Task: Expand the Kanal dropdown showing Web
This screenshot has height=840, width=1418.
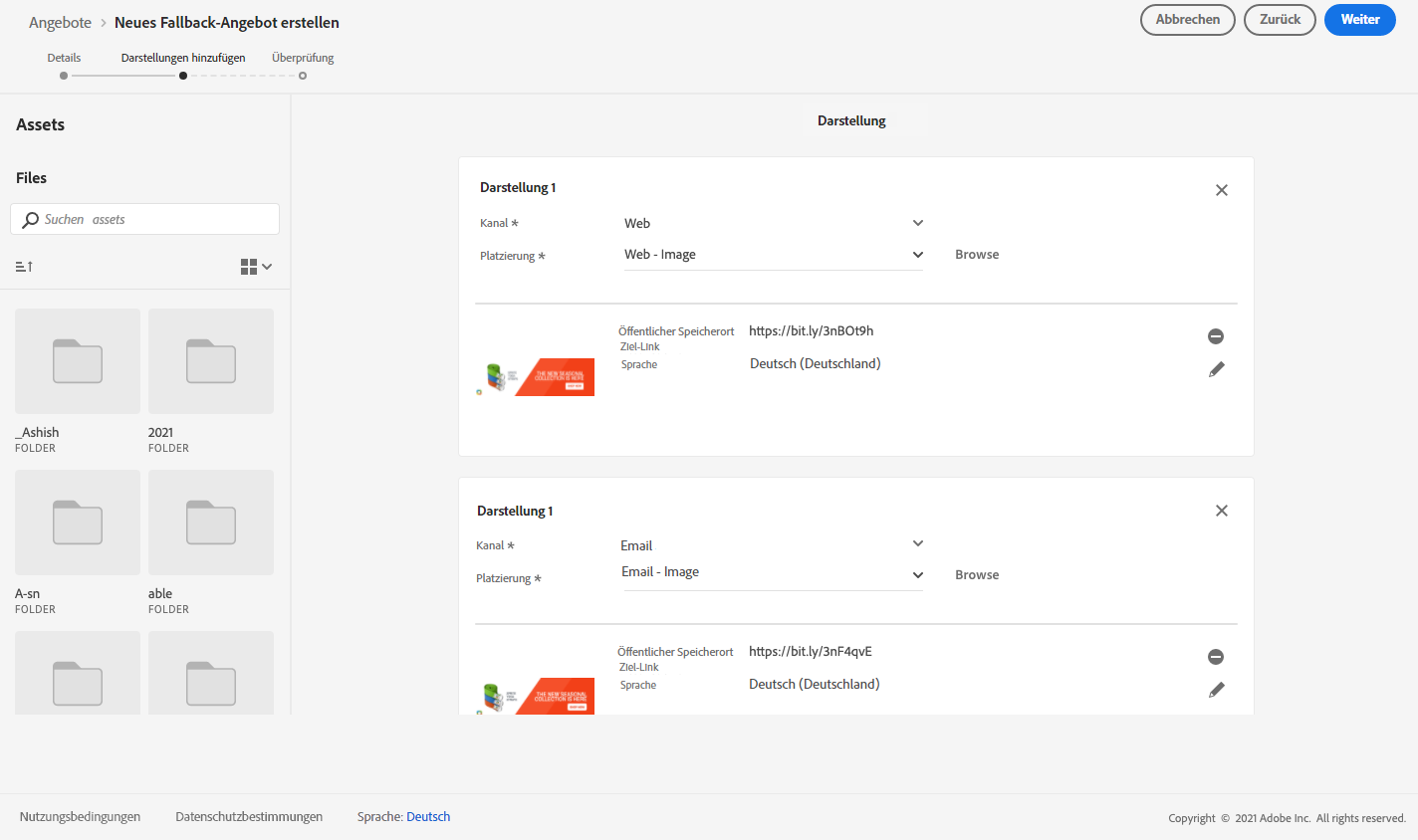Action: [774, 223]
